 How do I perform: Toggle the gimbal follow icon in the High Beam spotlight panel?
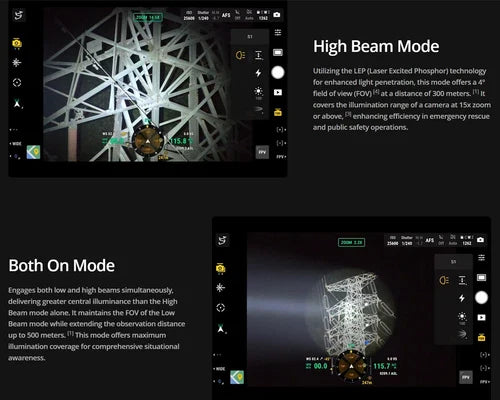[x=259, y=55]
